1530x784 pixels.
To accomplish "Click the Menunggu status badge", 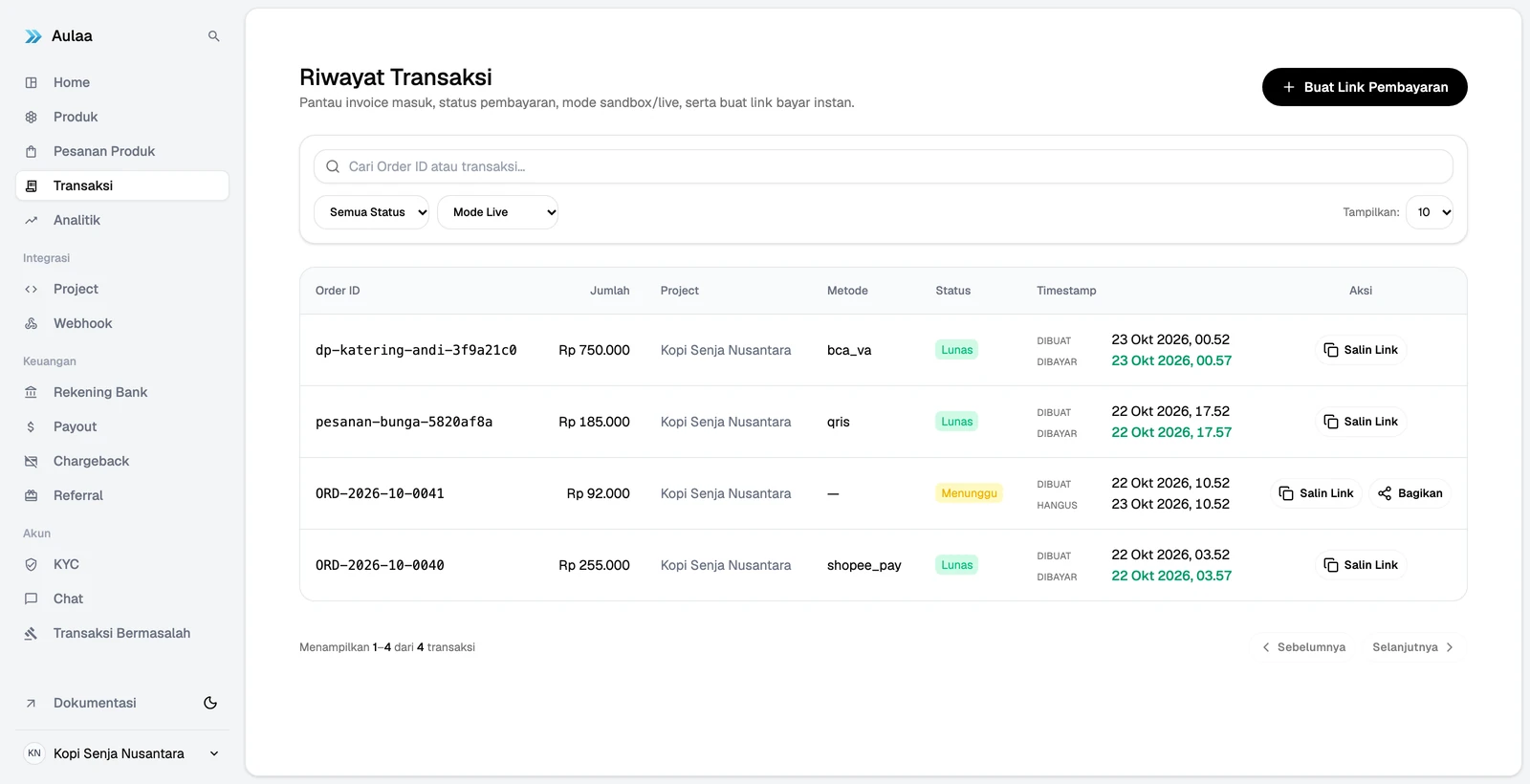I will [969, 493].
